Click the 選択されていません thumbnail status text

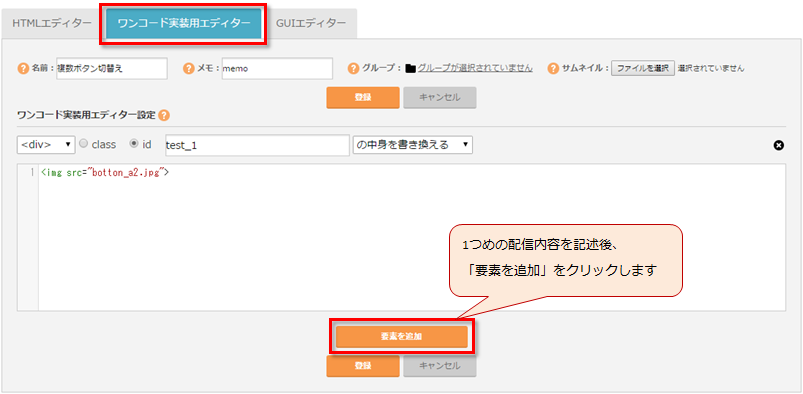(711, 68)
